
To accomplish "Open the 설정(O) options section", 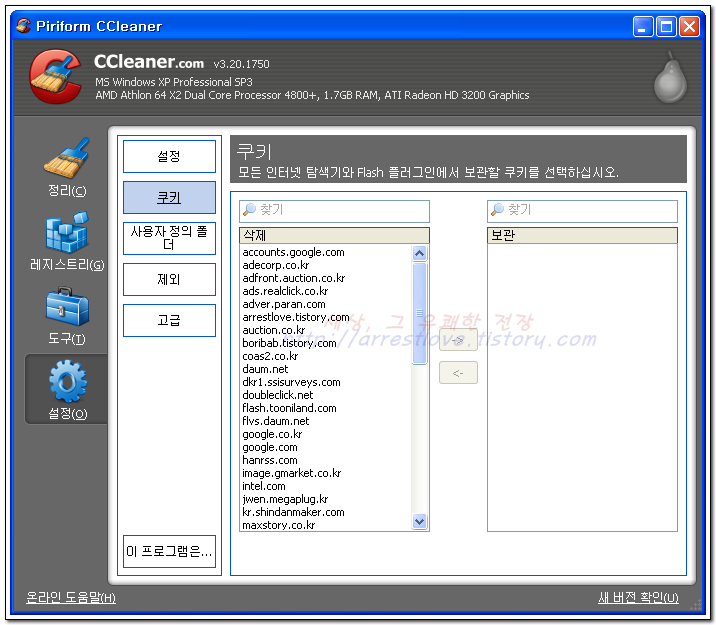I will (x=67, y=389).
